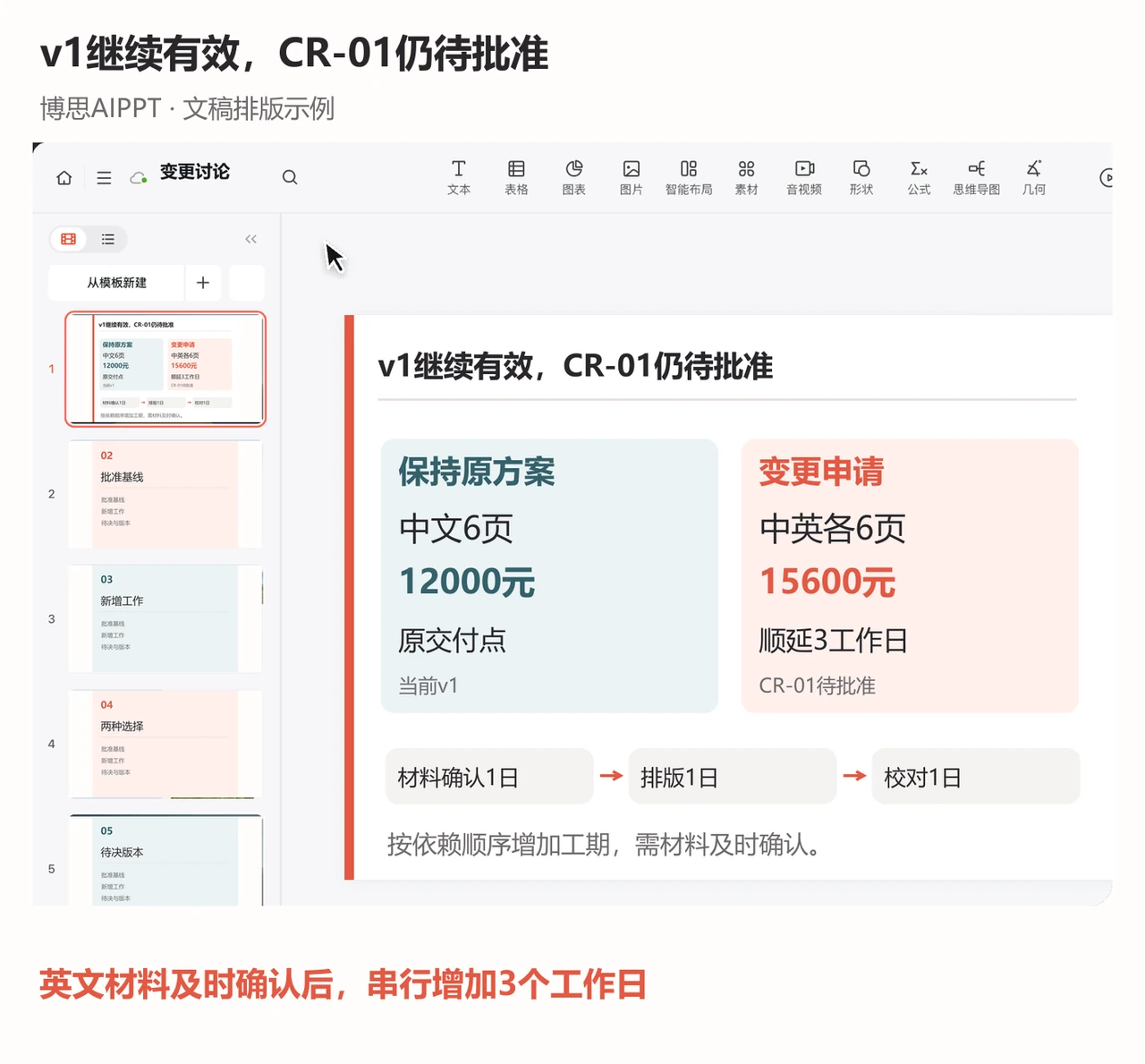1145x1064 pixels.
Task: Select slide 1 thumbnail
Action: coord(165,369)
